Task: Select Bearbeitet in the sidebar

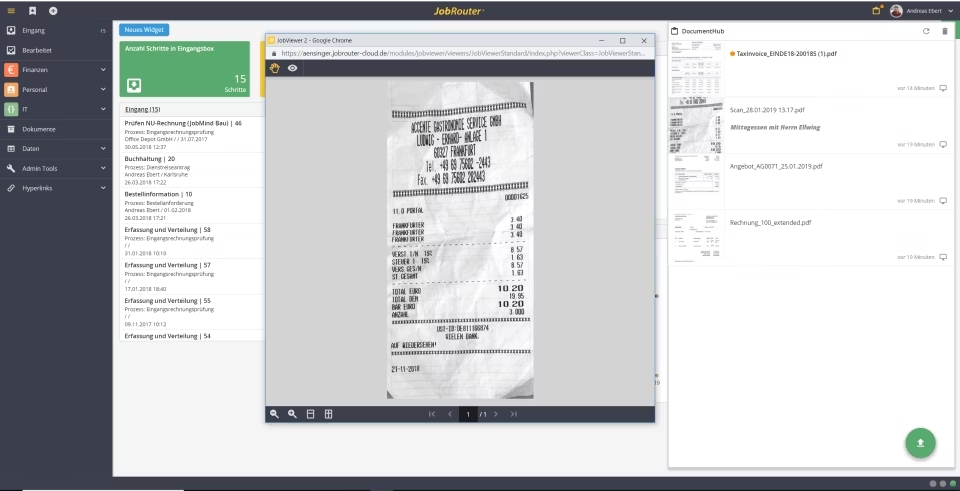Action: 39,50
